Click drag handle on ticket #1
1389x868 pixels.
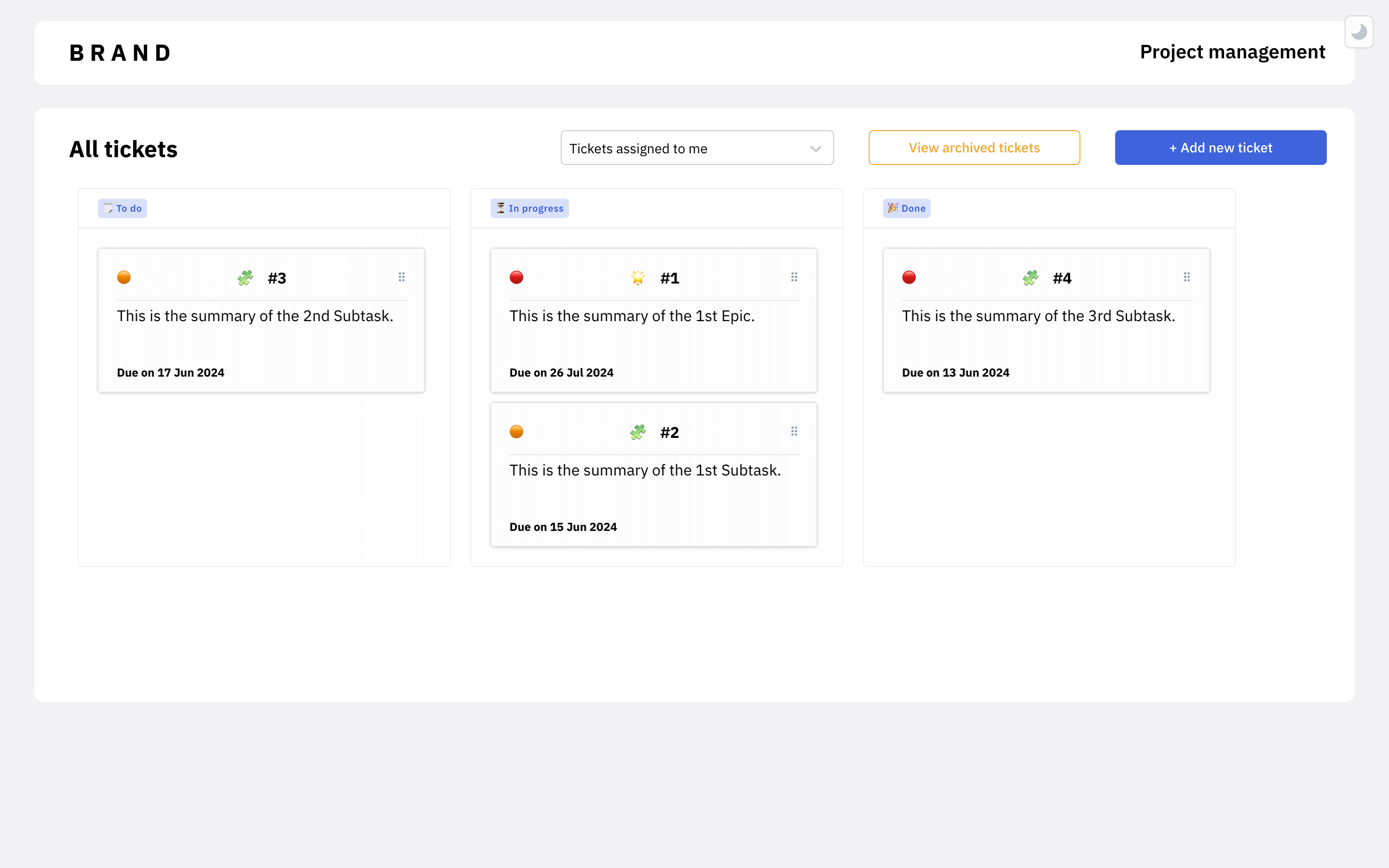794,277
